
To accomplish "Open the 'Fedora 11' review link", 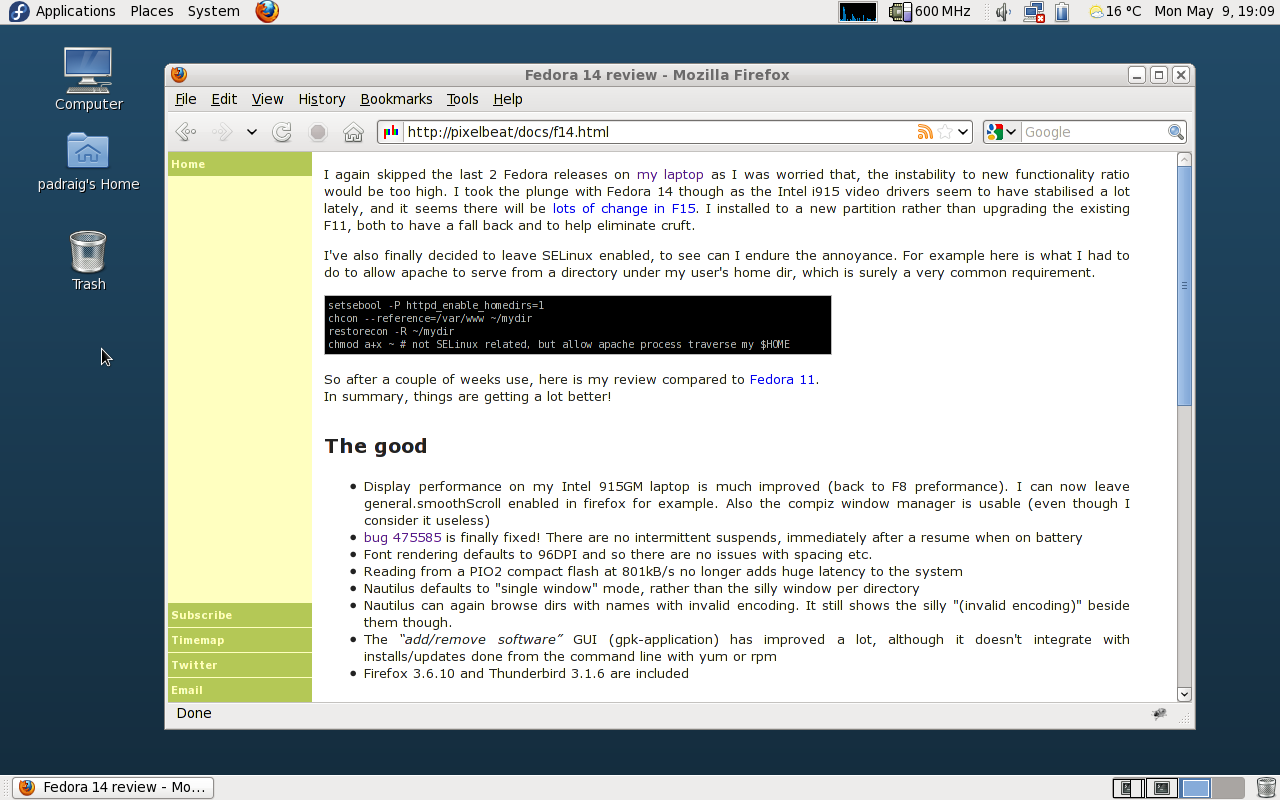I will click(783, 379).
